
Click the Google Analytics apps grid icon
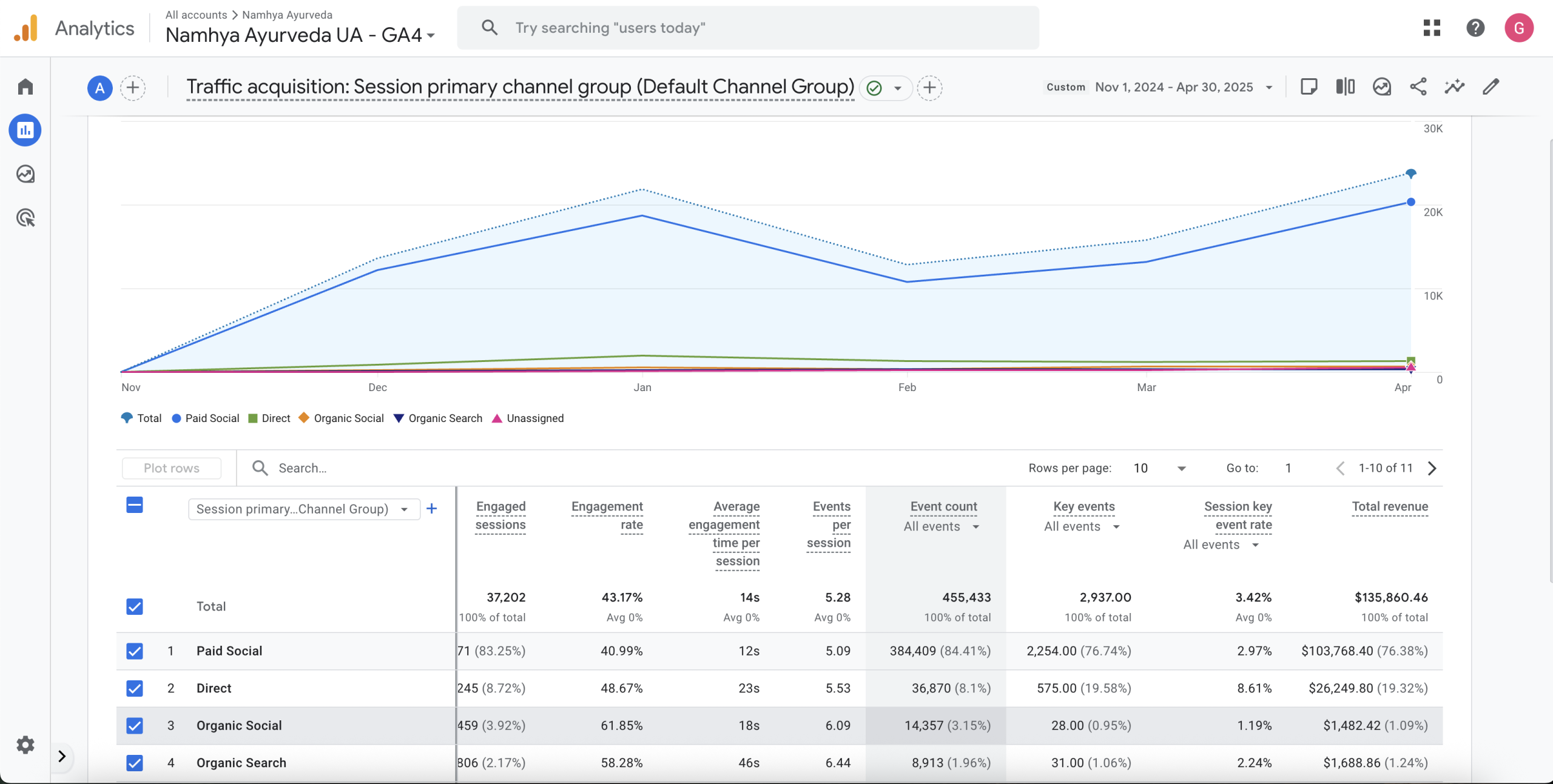[x=1433, y=28]
